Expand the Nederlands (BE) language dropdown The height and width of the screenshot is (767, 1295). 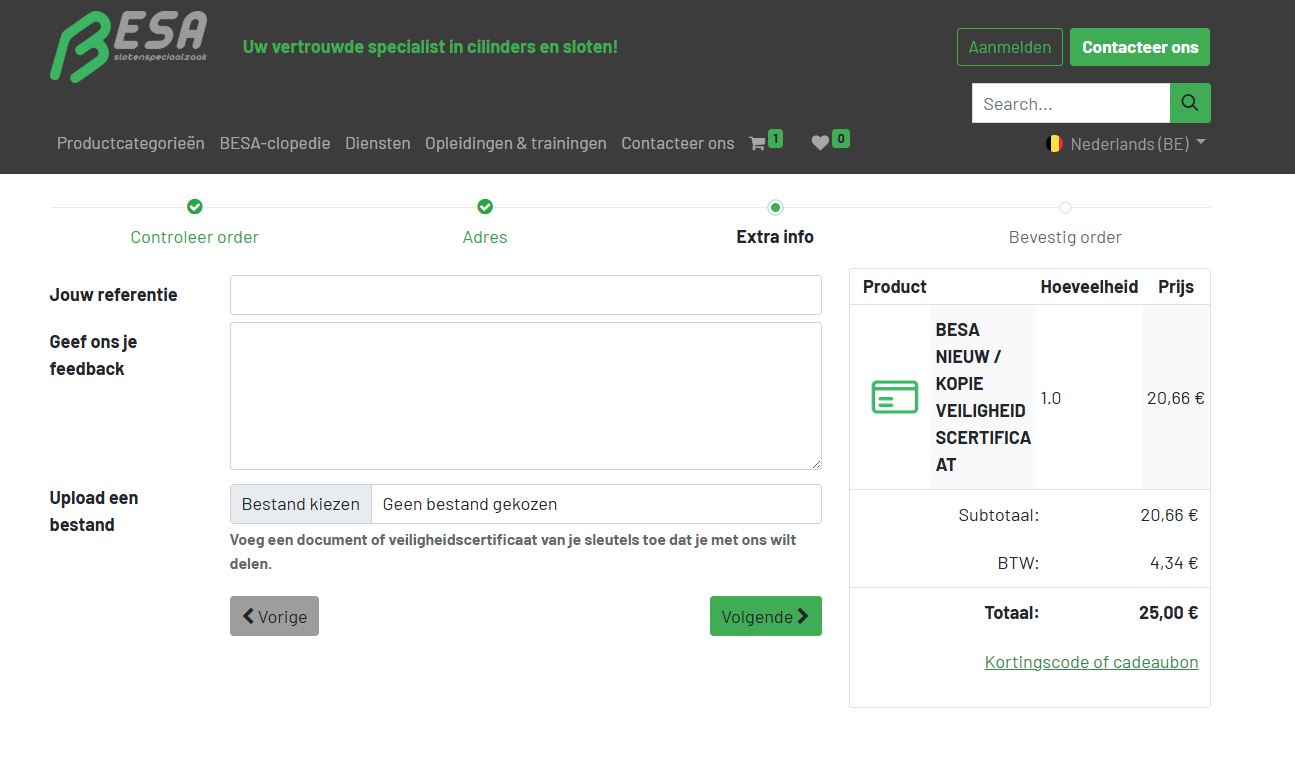pyautogui.click(x=1126, y=143)
